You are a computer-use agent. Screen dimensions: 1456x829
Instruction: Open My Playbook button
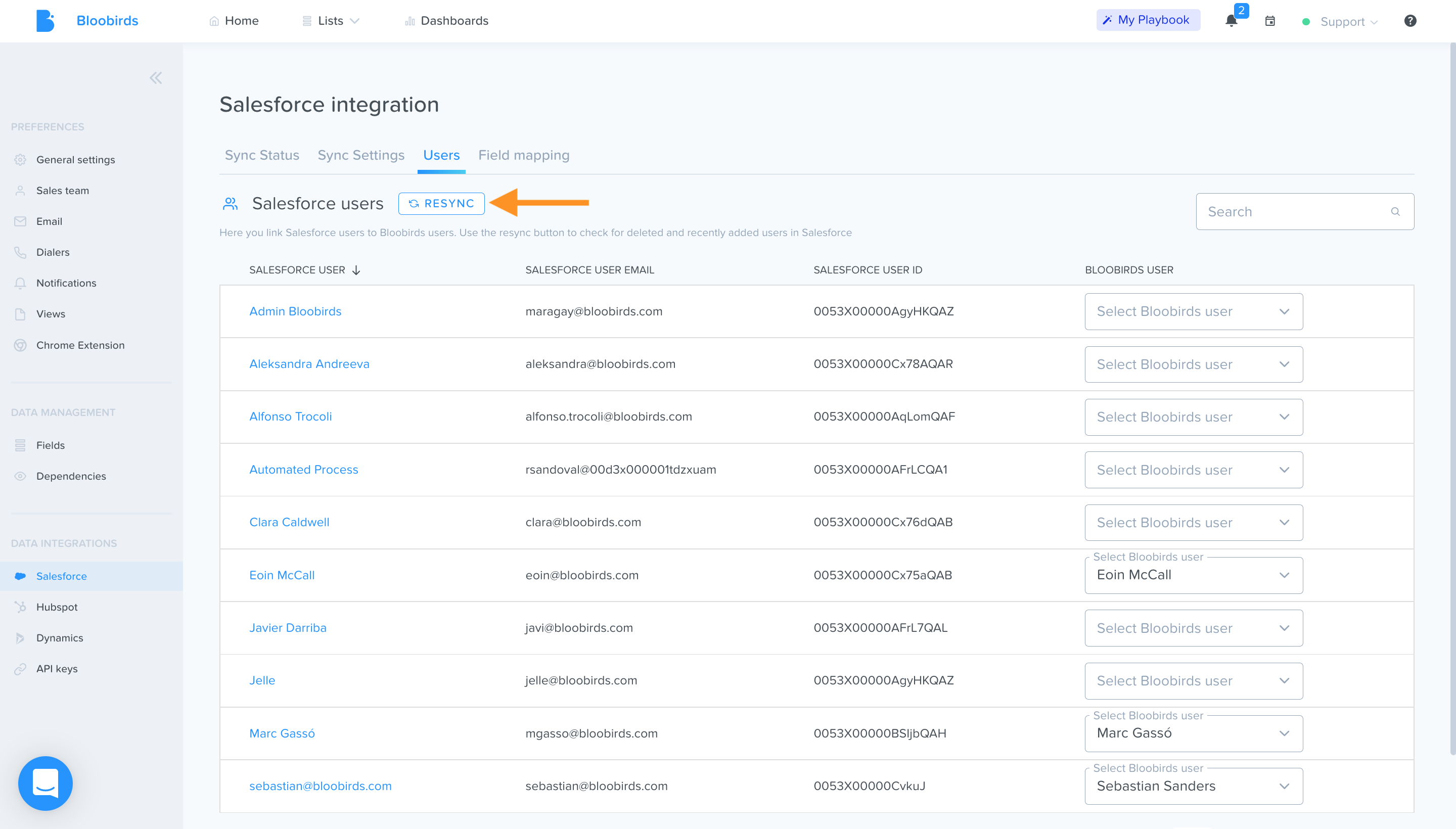pos(1148,20)
